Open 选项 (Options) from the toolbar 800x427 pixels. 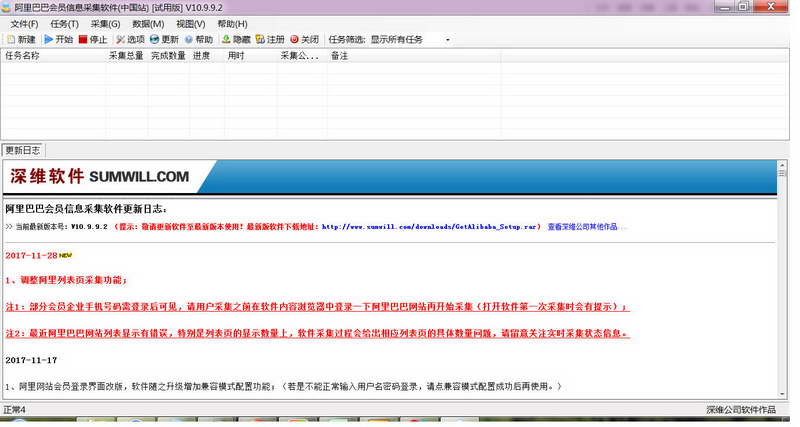pos(130,39)
